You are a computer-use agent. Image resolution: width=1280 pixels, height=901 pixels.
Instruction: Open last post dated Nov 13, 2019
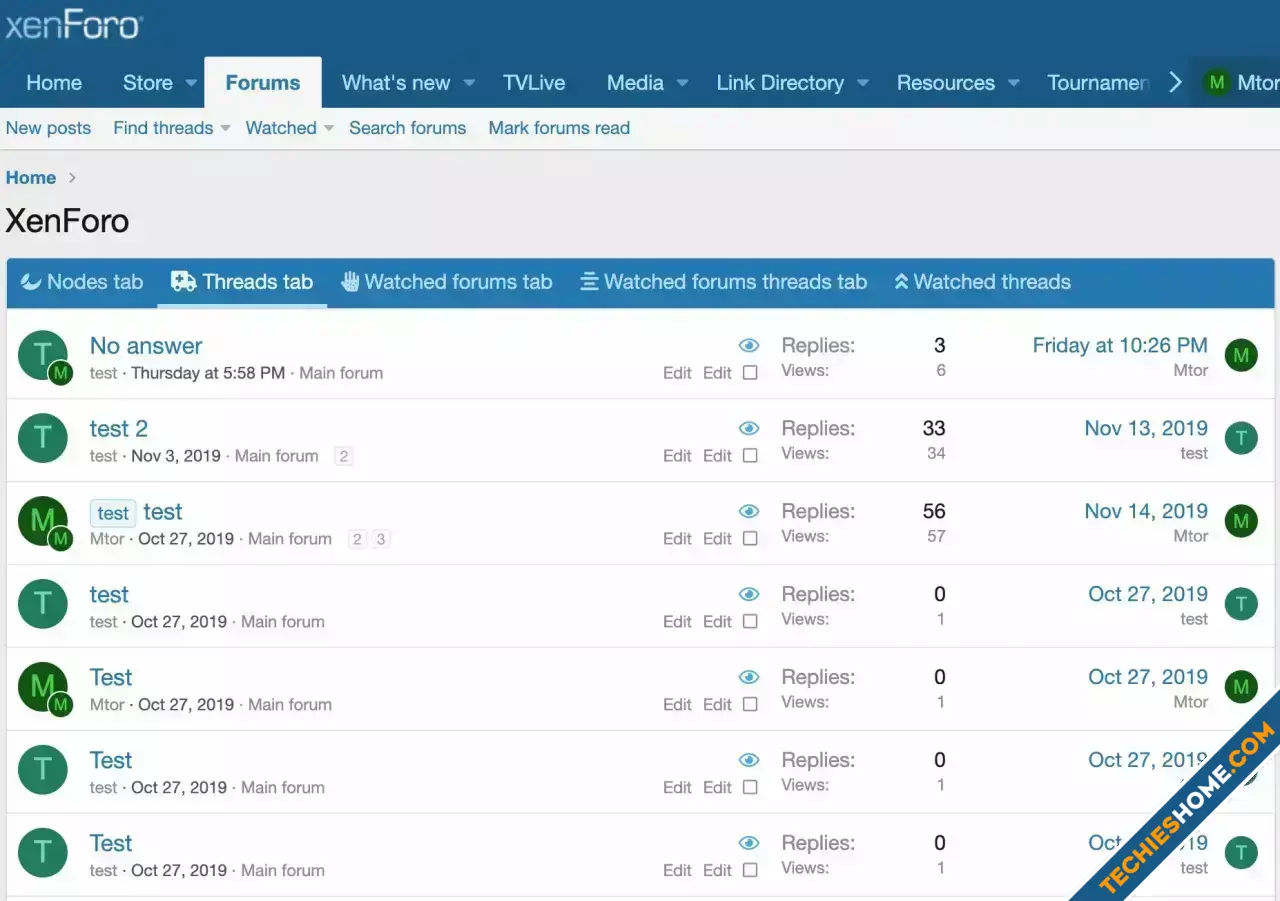pos(1146,429)
